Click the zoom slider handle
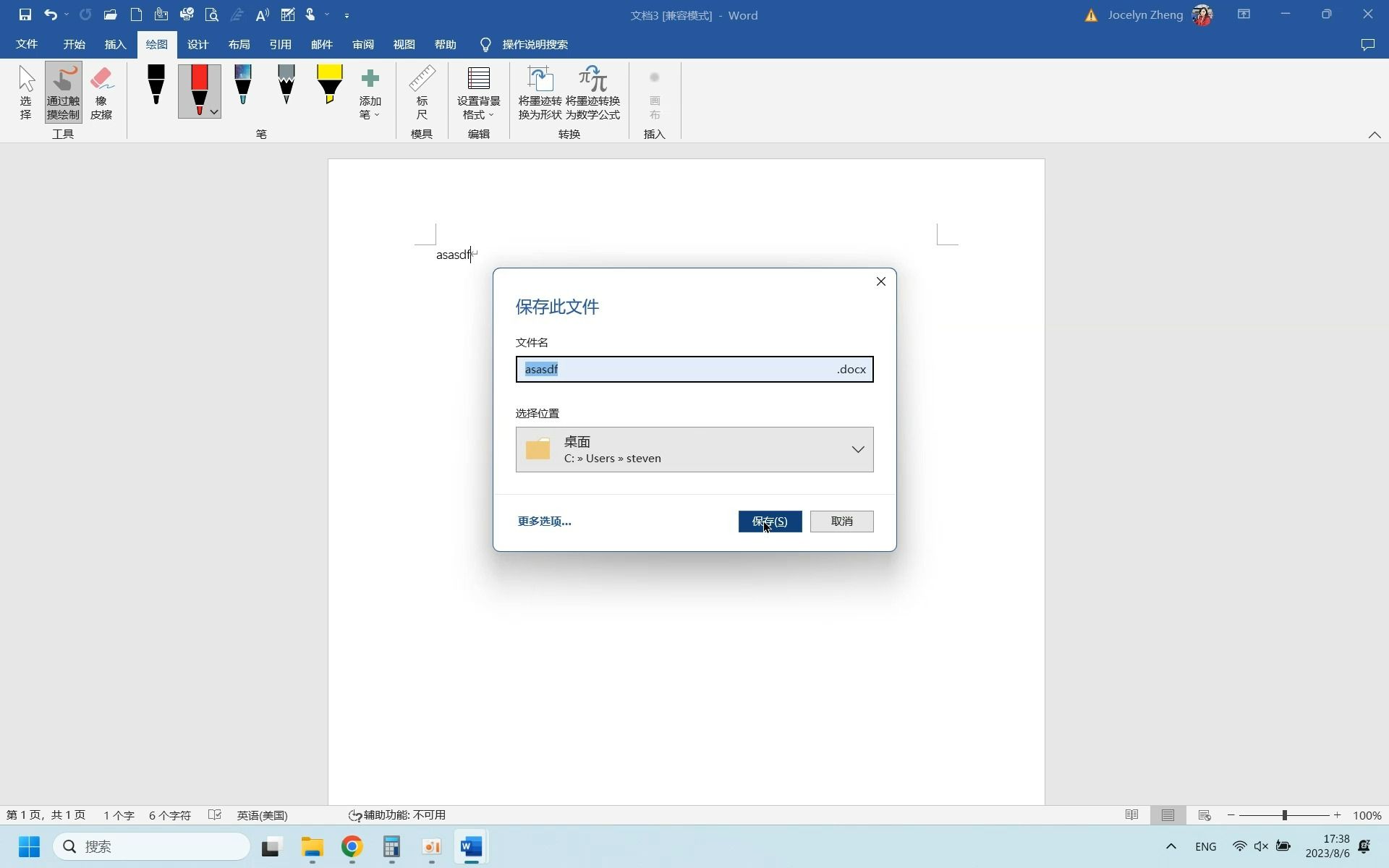 point(1285,815)
